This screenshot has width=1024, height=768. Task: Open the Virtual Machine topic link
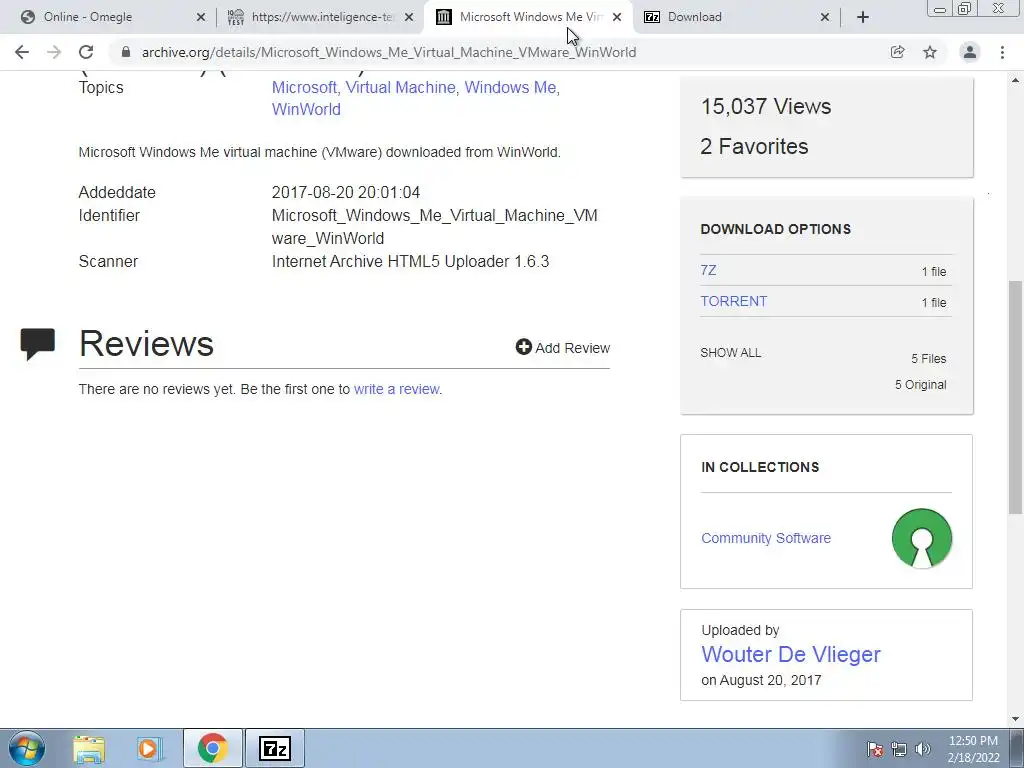(x=400, y=88)
